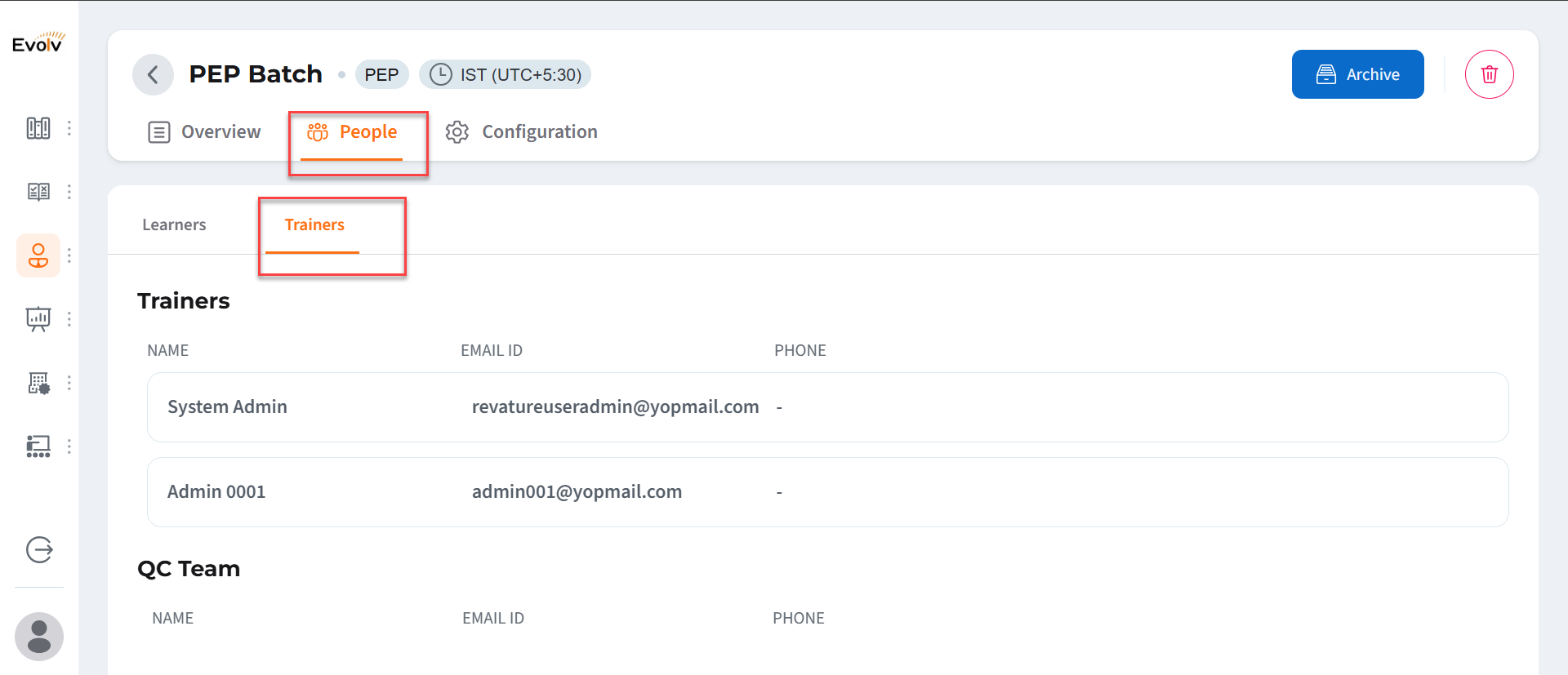Open the presentation chart sidebar icon
This screenshot has height=675, width=1568.
tap(38, 319)
